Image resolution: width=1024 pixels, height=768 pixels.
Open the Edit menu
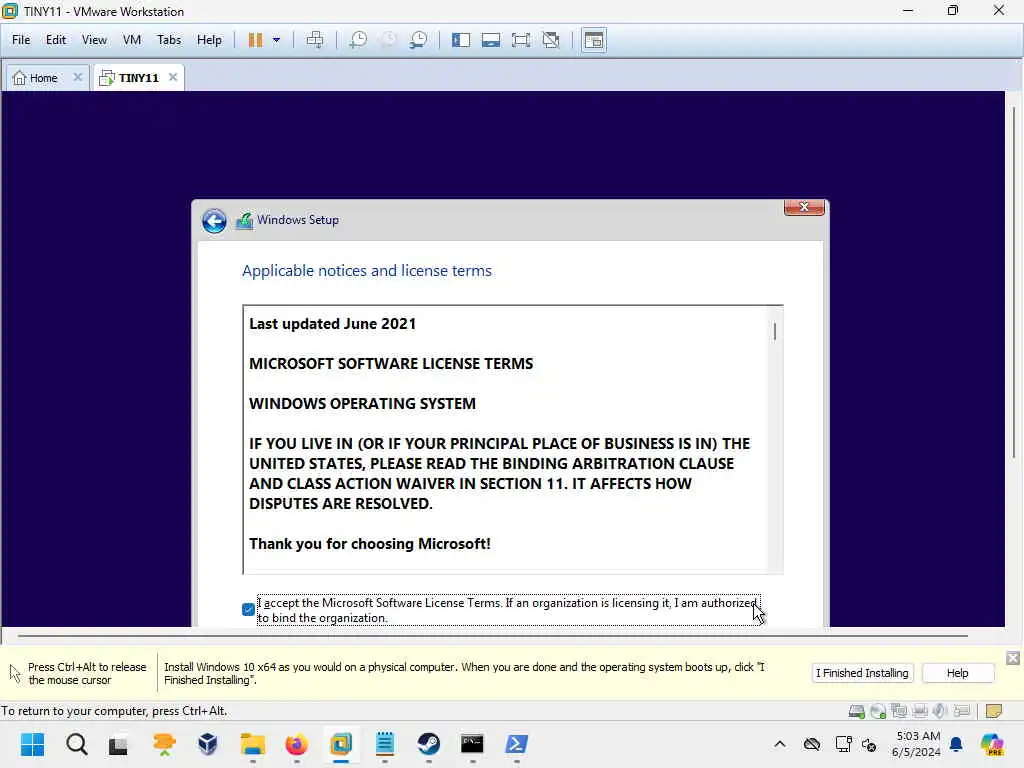click(56, 40)
